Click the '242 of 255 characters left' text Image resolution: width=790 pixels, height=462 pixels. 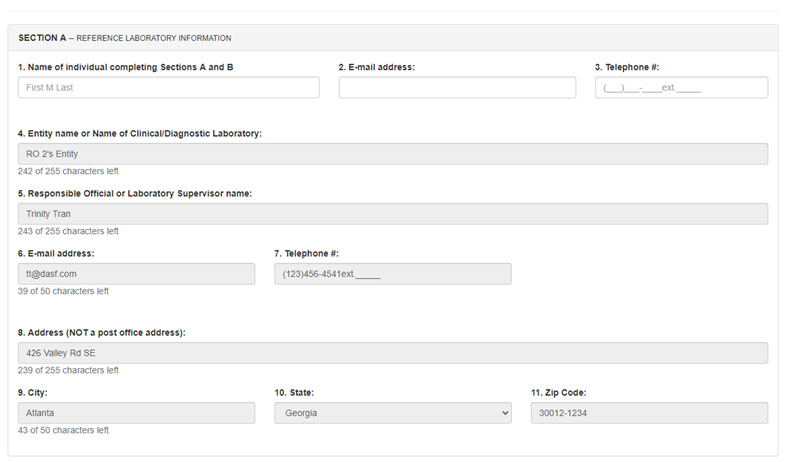tap(68, 171)
